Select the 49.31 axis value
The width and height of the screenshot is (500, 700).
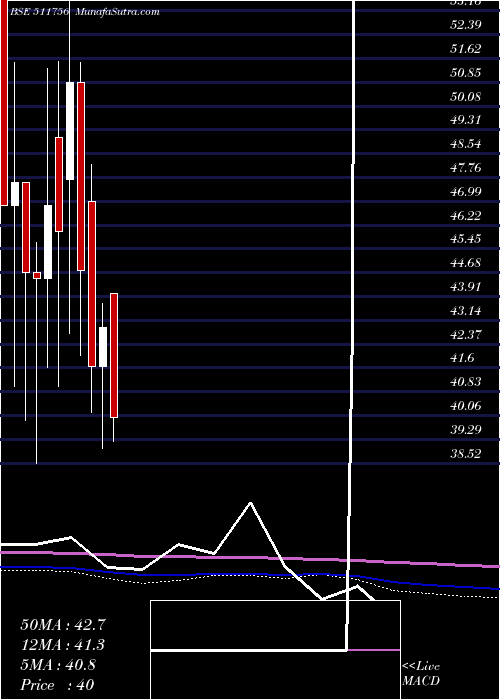466,120
